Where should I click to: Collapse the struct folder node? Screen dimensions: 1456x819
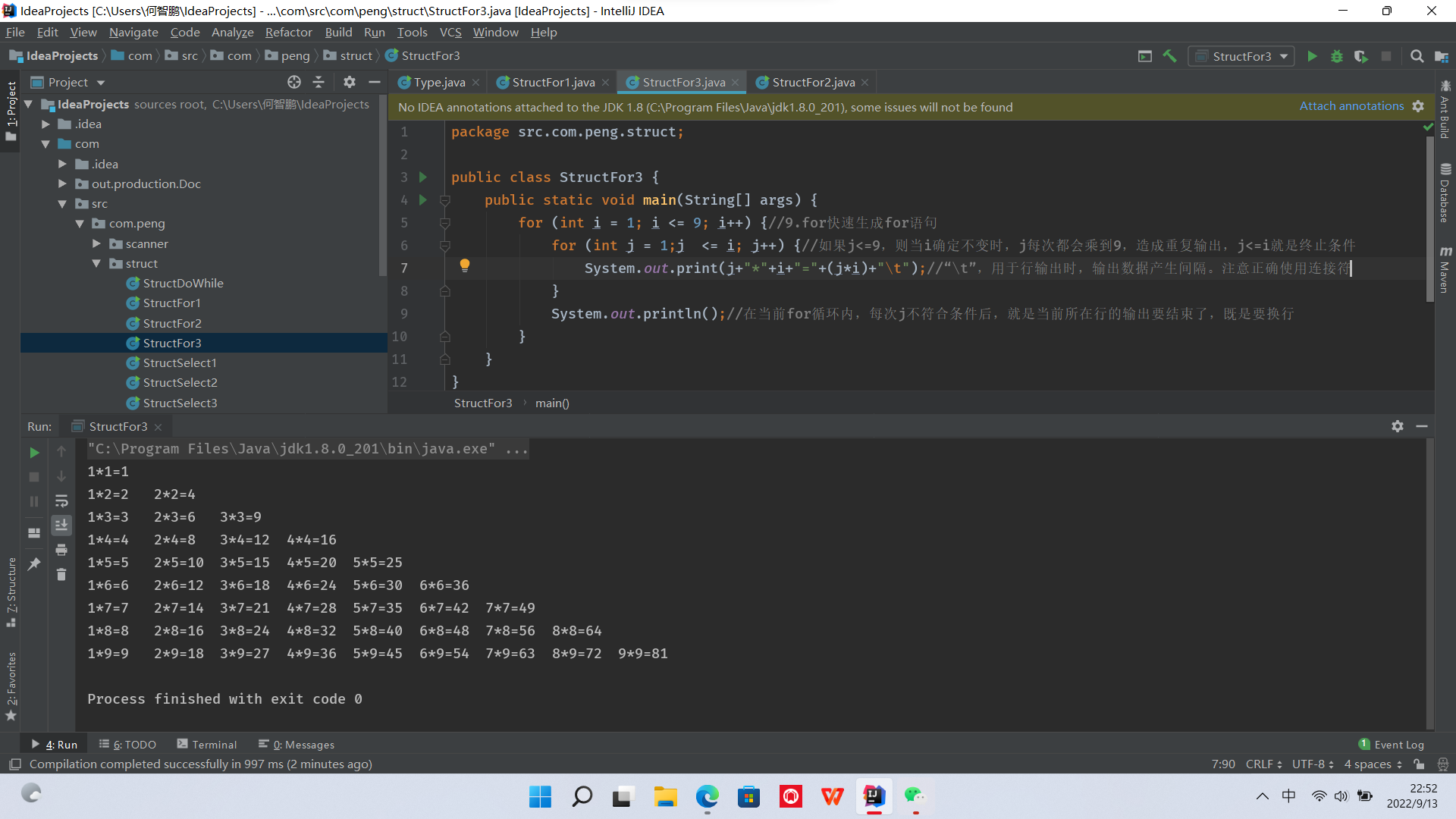pos(96,263)
